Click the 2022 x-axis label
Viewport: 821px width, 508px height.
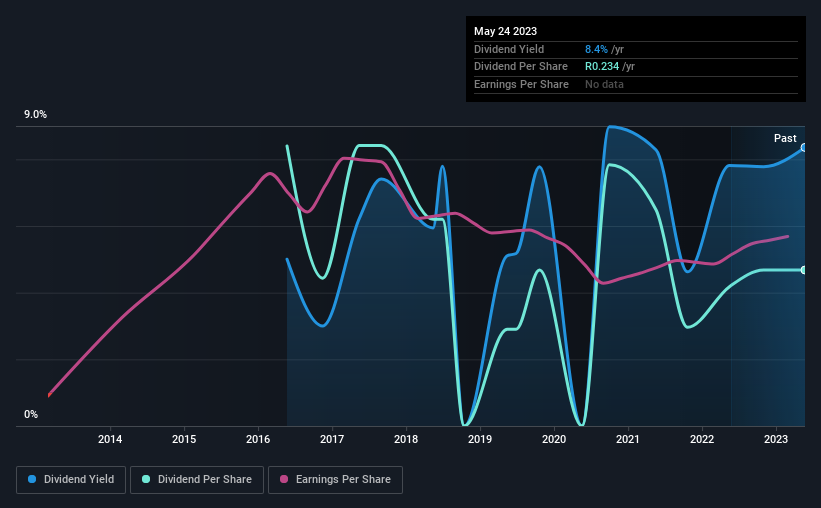tap(702, 439)
